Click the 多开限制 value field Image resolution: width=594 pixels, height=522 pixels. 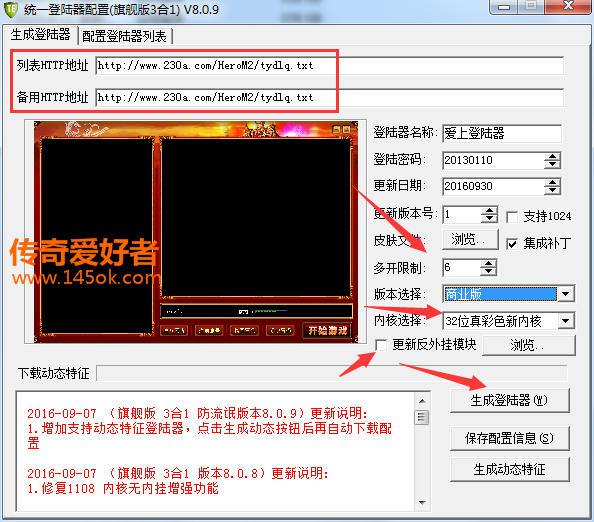coord(461,267)
